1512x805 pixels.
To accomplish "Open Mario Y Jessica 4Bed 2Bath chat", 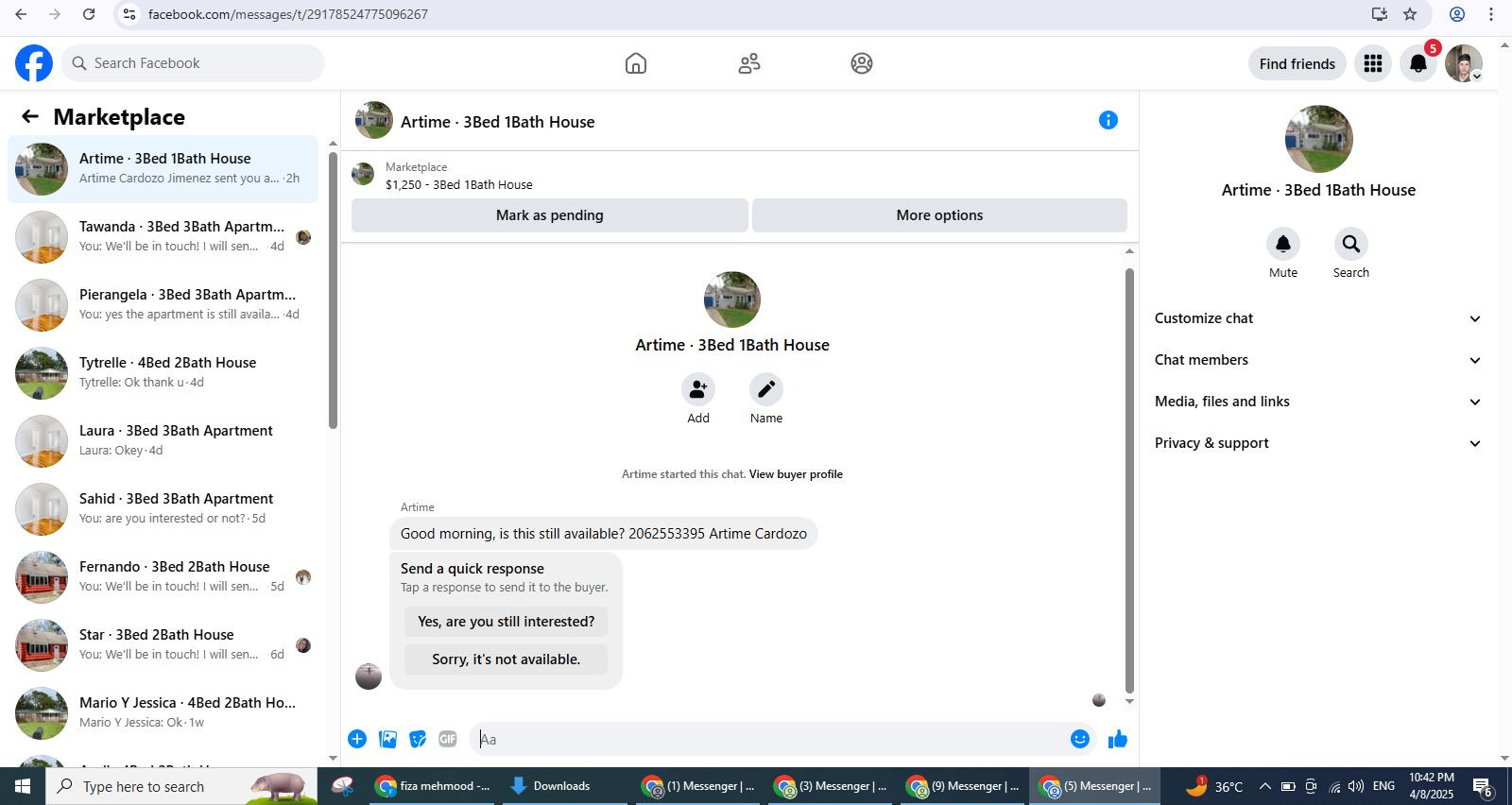I will pos(163,713).
